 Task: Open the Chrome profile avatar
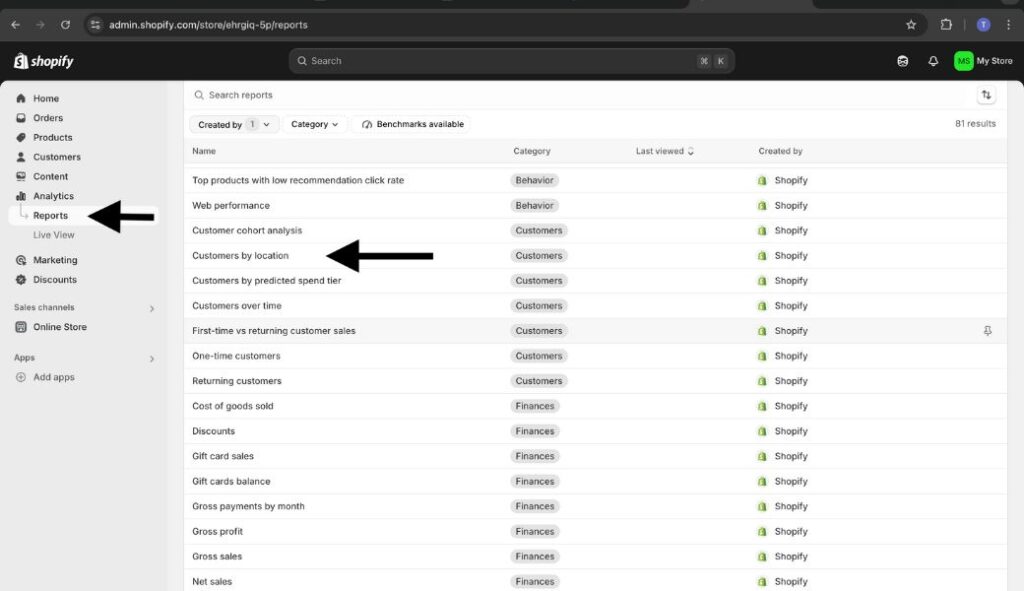(983, 25)
